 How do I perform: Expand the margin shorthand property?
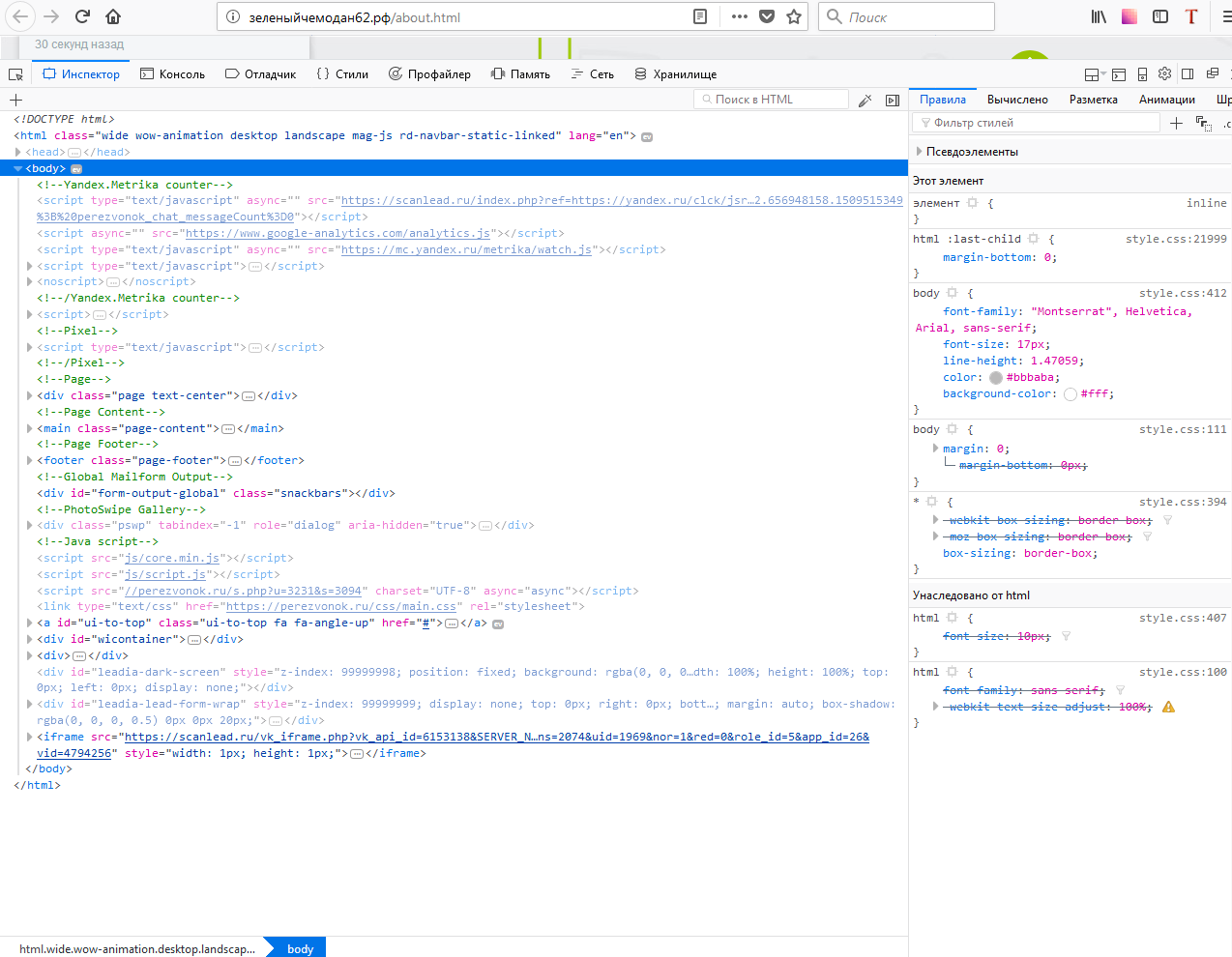[x=935, y=449]
